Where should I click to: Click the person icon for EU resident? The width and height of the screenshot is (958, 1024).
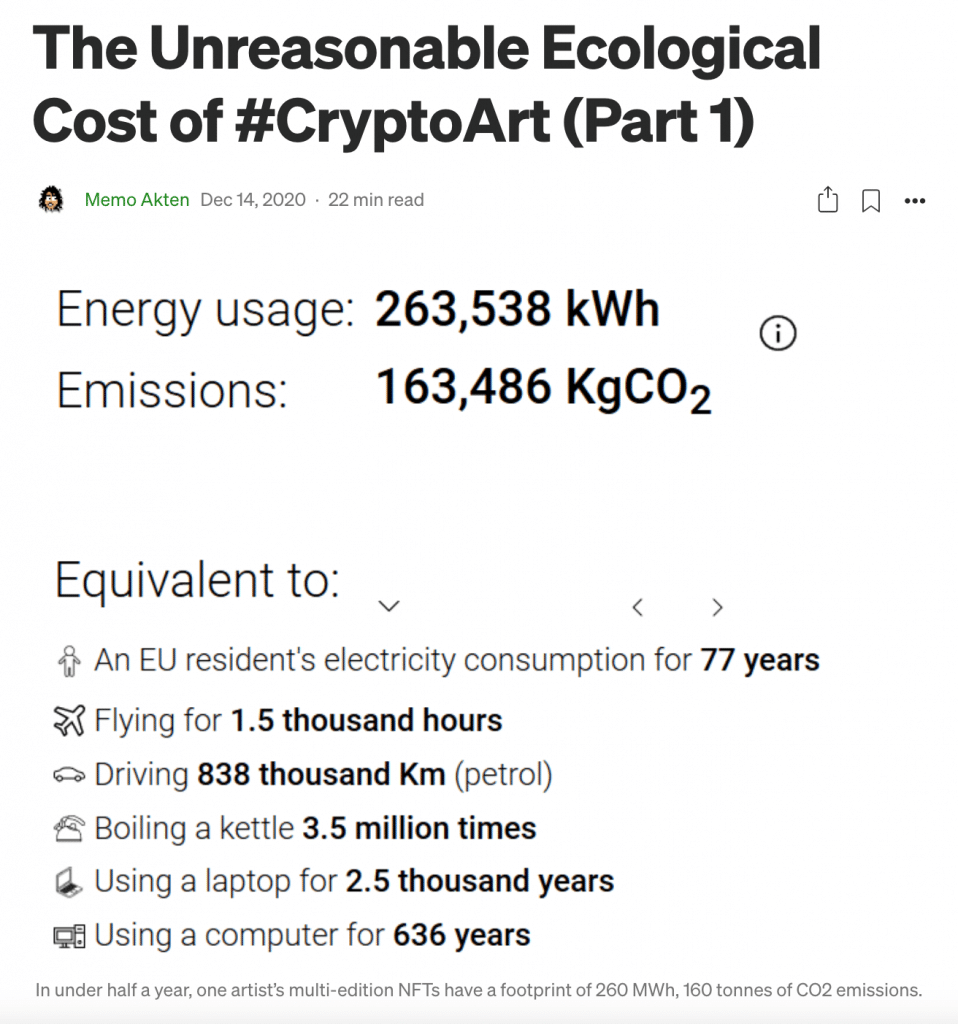coord(69,661)
